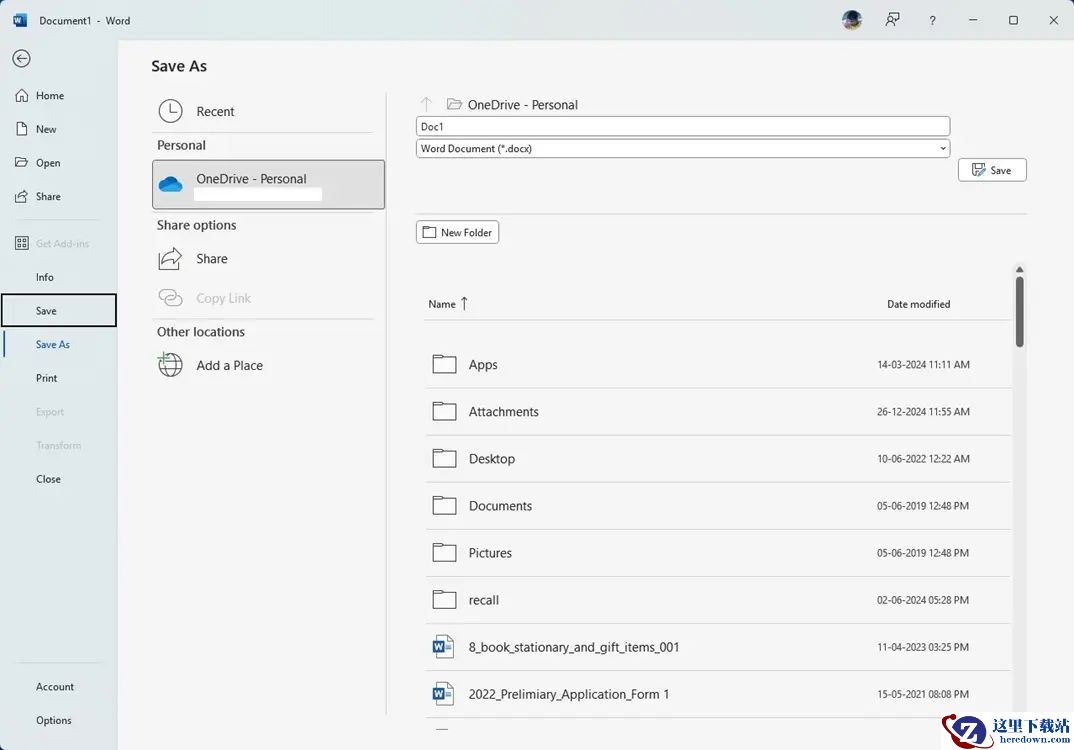This screenshot has height=750, width=1074.
Task: Click the Home house icon
Action: (22, 96)
